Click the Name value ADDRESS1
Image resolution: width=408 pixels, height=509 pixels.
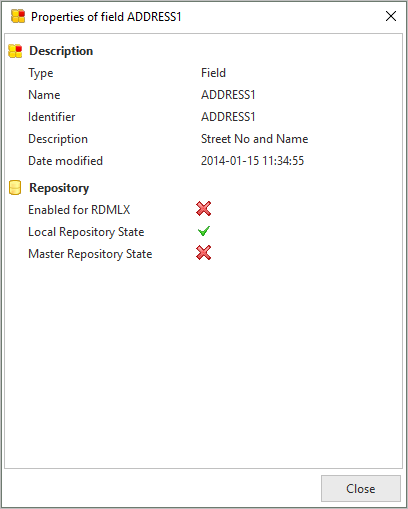tap(228, 95)
